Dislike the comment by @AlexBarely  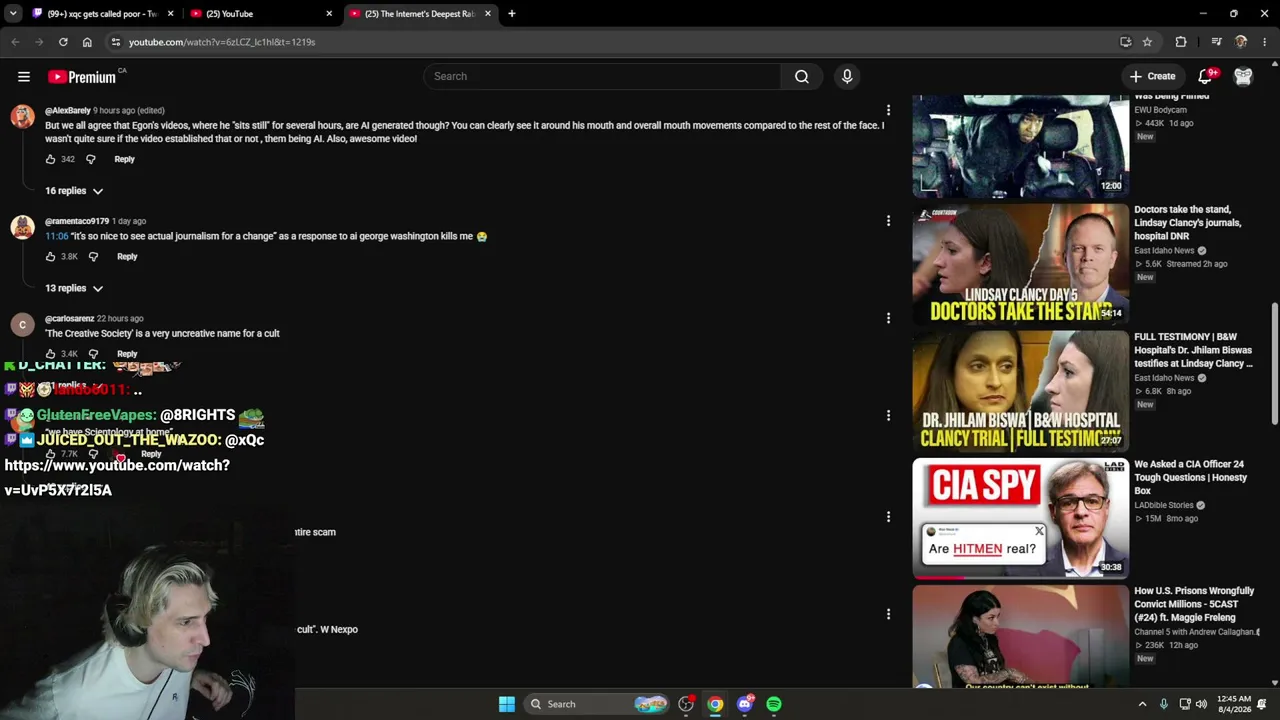pyautogui.click(x=91, y=160)
